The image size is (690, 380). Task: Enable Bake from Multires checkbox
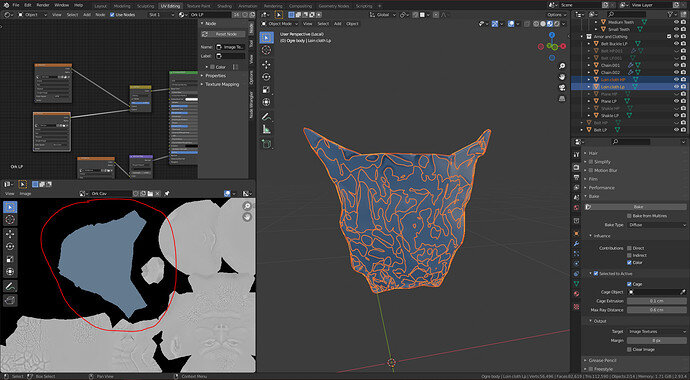[629, 216]
